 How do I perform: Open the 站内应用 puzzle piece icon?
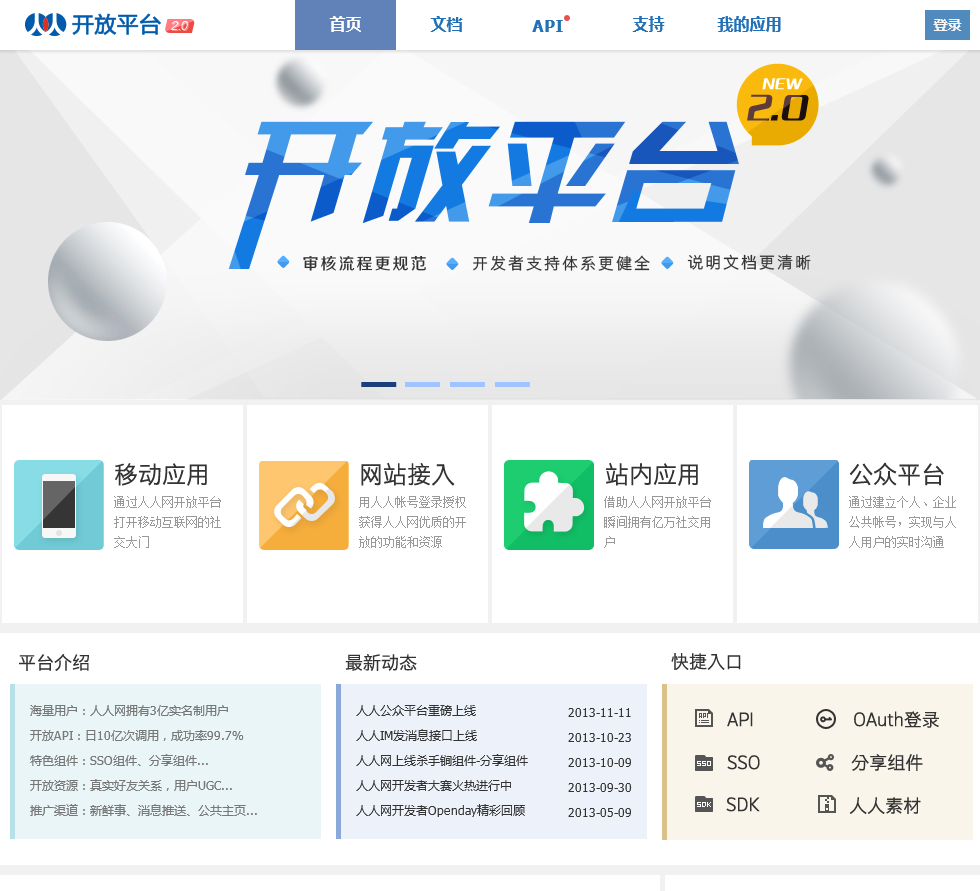click(x=549, y=505)
